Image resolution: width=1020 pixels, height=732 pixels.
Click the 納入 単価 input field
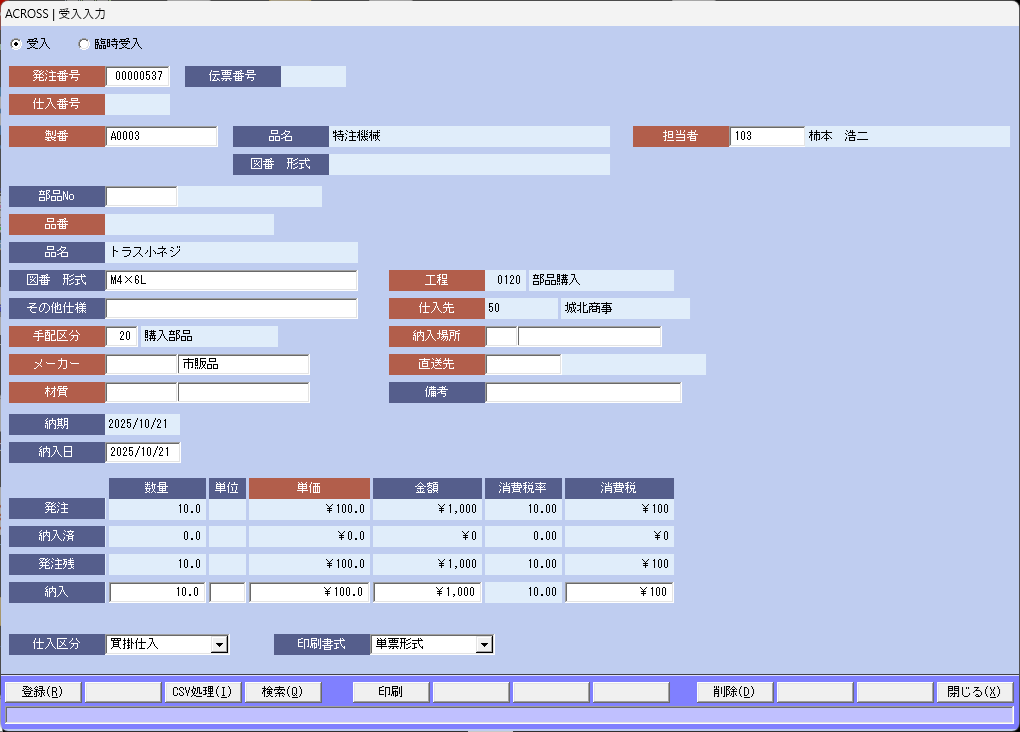click(x=309, y=593)
